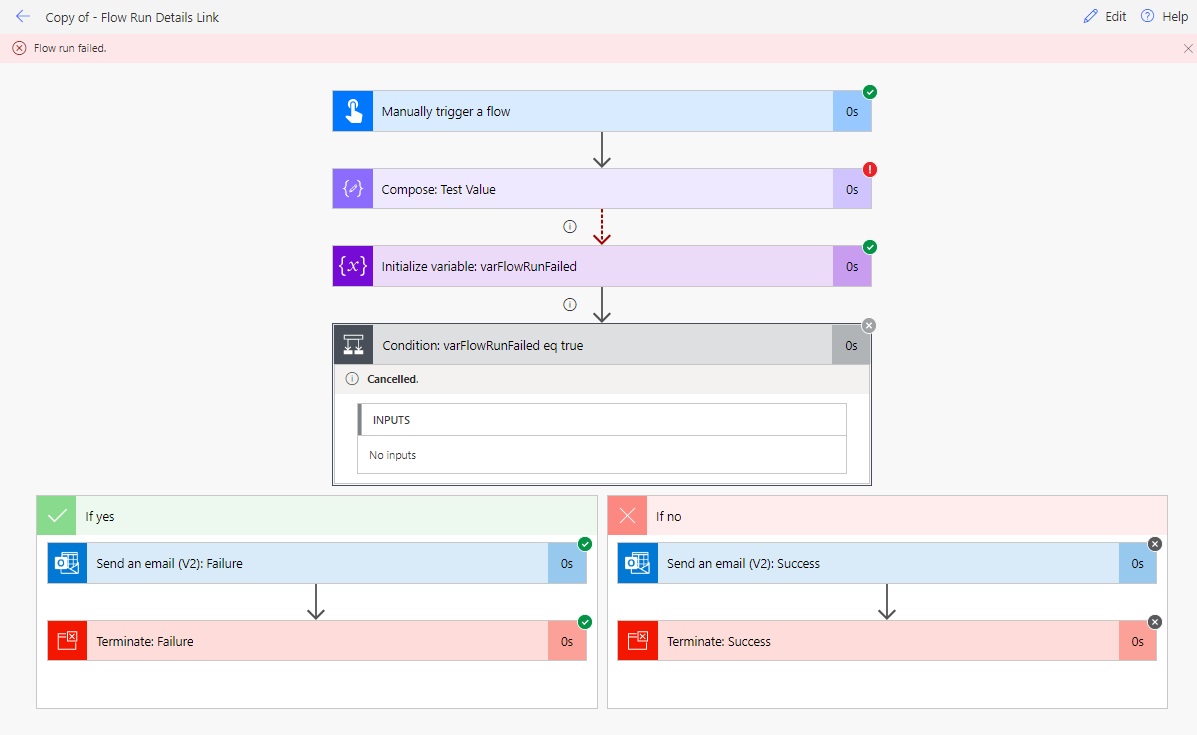Viewport: 1197px width, 735px height.
Task: Click the Terminate: Success icon
Action: coord(638,641)
